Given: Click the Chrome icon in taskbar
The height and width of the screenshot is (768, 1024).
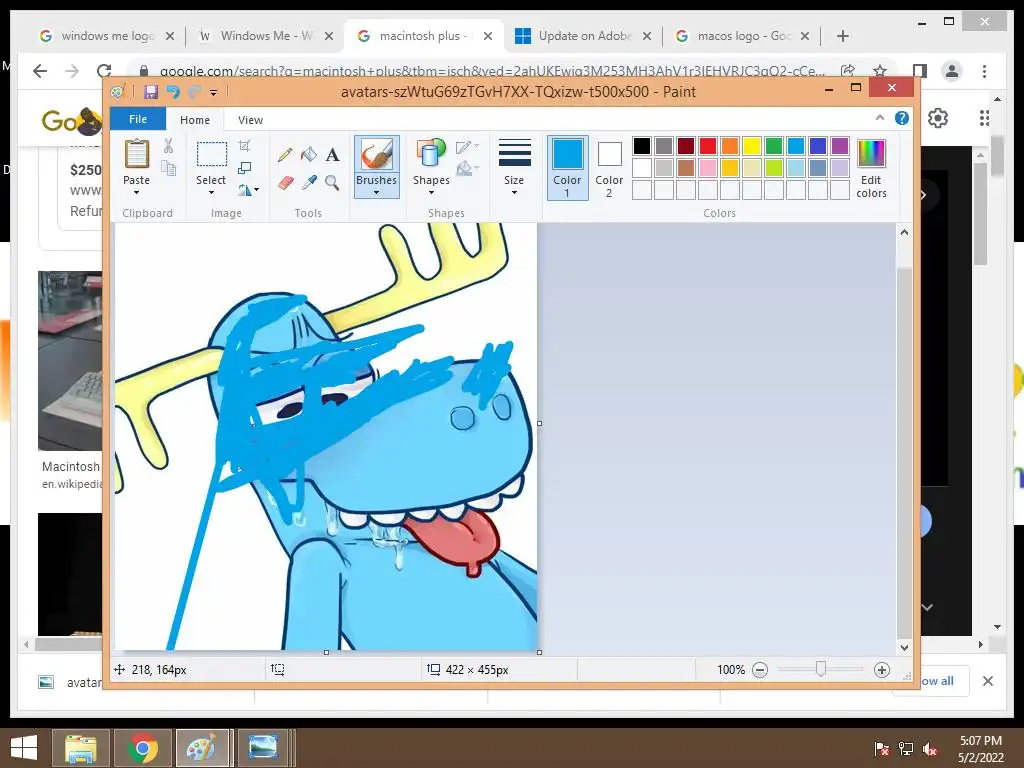Looking at the screenshot, I should (x=142, y=748).
